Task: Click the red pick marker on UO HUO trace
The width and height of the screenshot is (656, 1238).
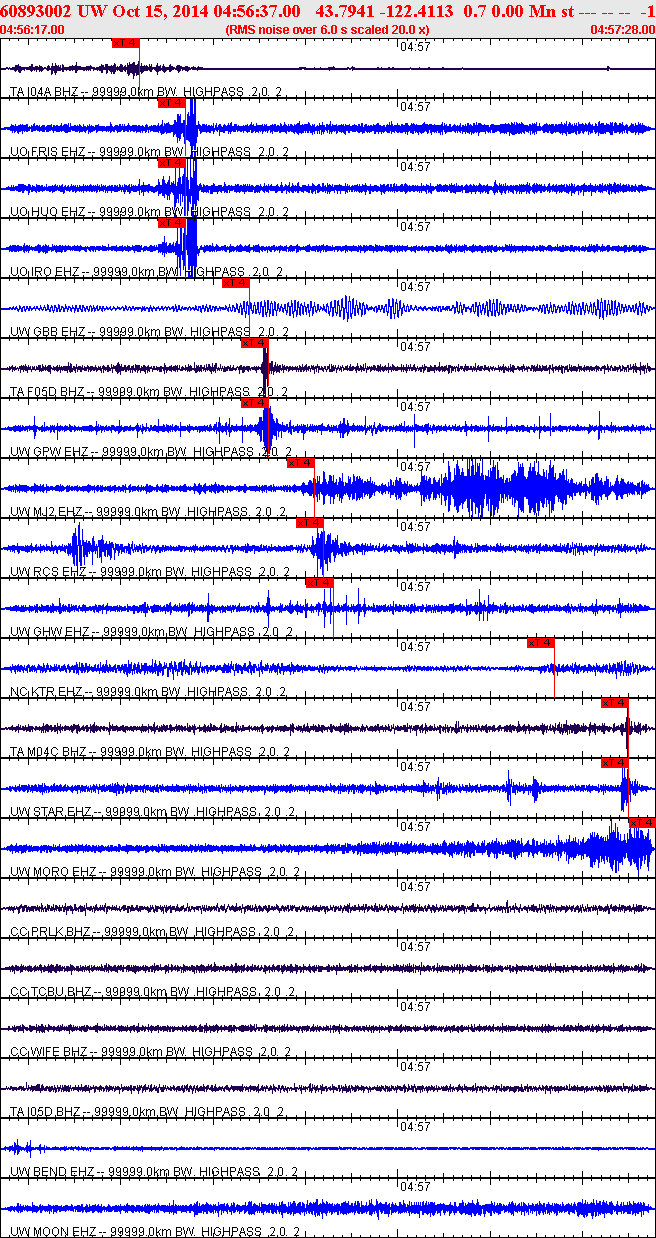Action: [172, 163]
